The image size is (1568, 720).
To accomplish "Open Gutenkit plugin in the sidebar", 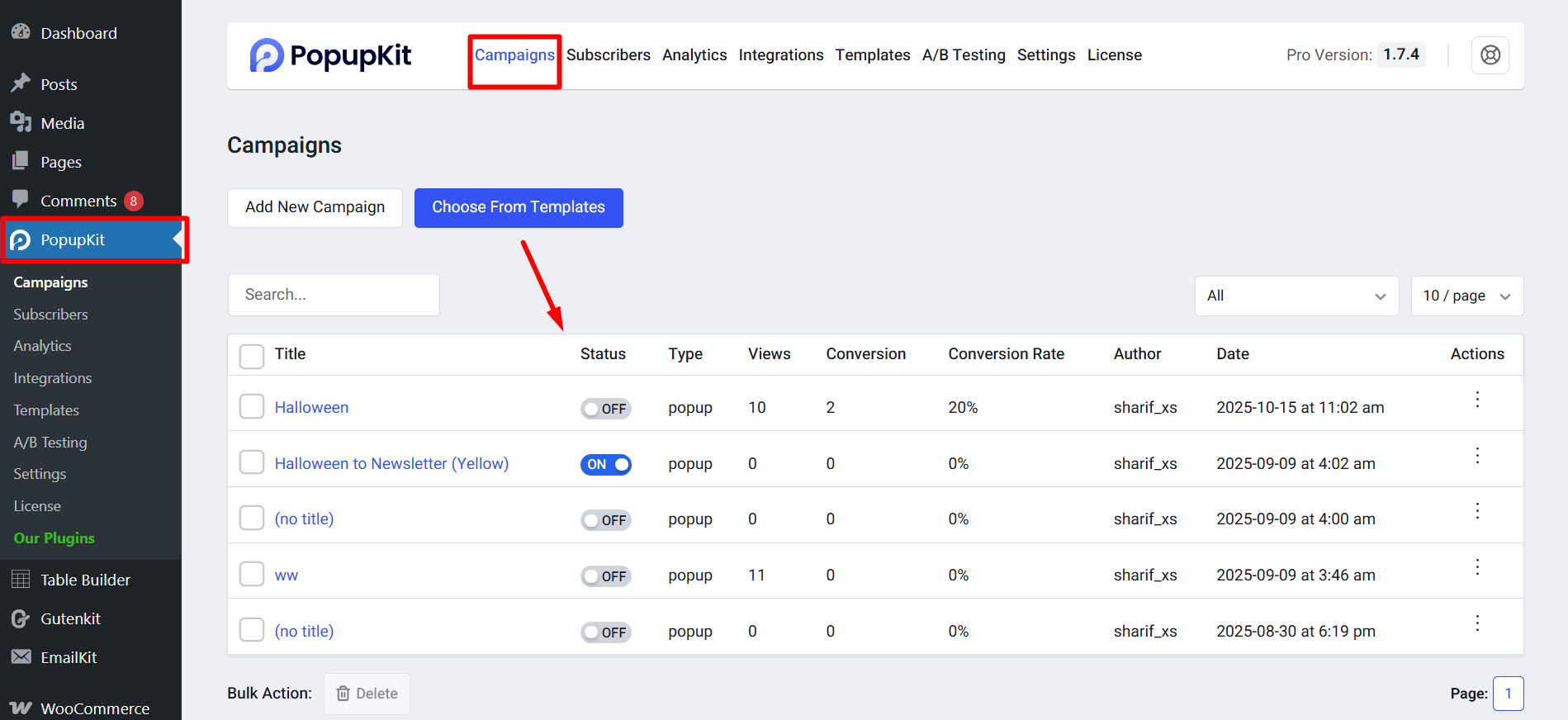I will (70, 618).
